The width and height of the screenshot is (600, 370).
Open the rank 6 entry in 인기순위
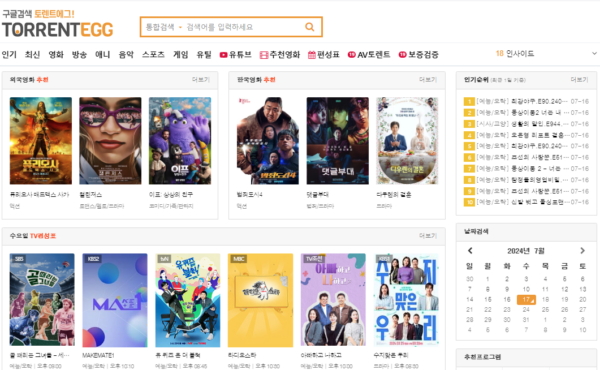click(526, 157)
